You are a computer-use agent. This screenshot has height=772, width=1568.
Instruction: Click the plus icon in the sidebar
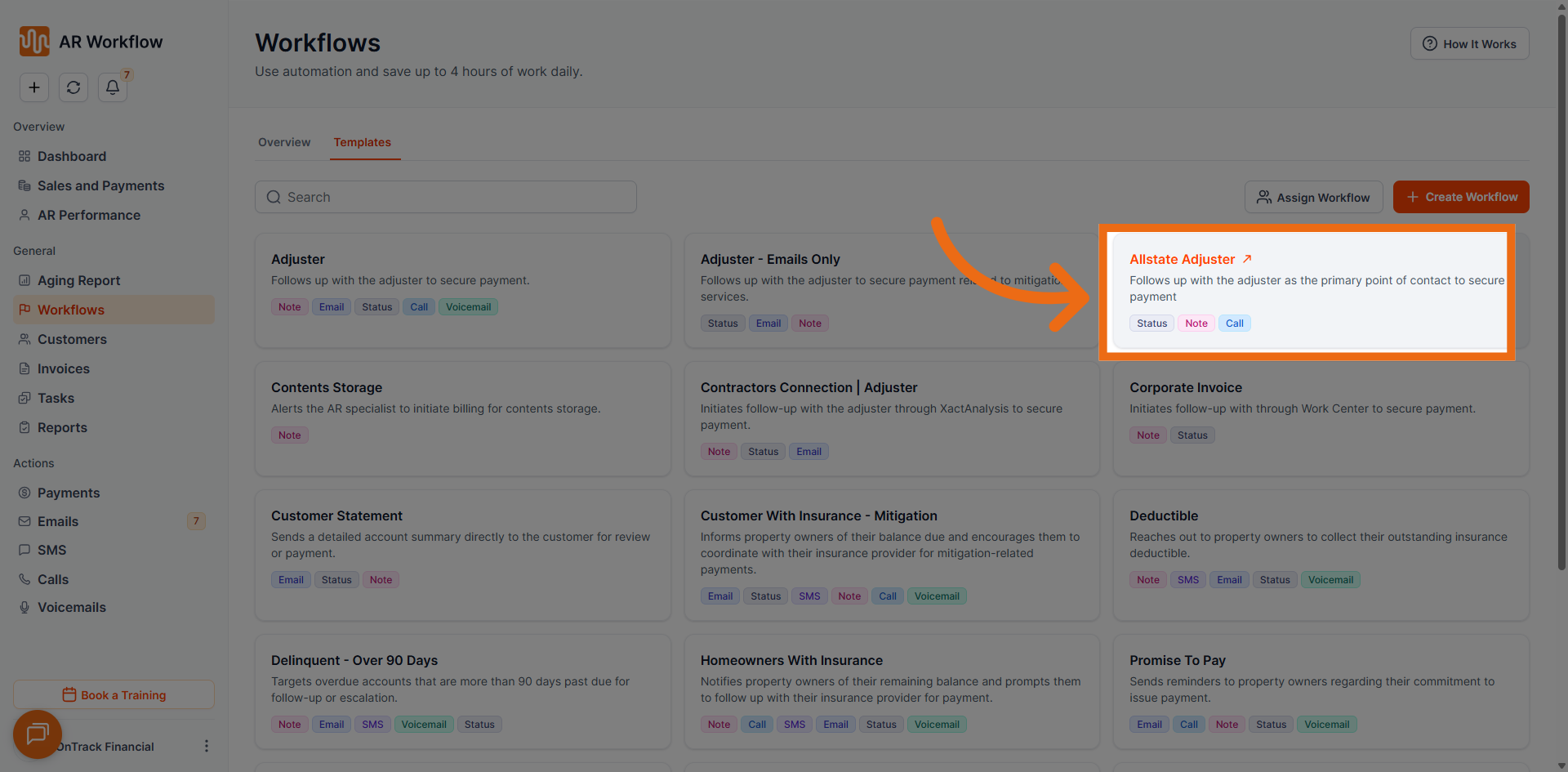tap(34, 87)
